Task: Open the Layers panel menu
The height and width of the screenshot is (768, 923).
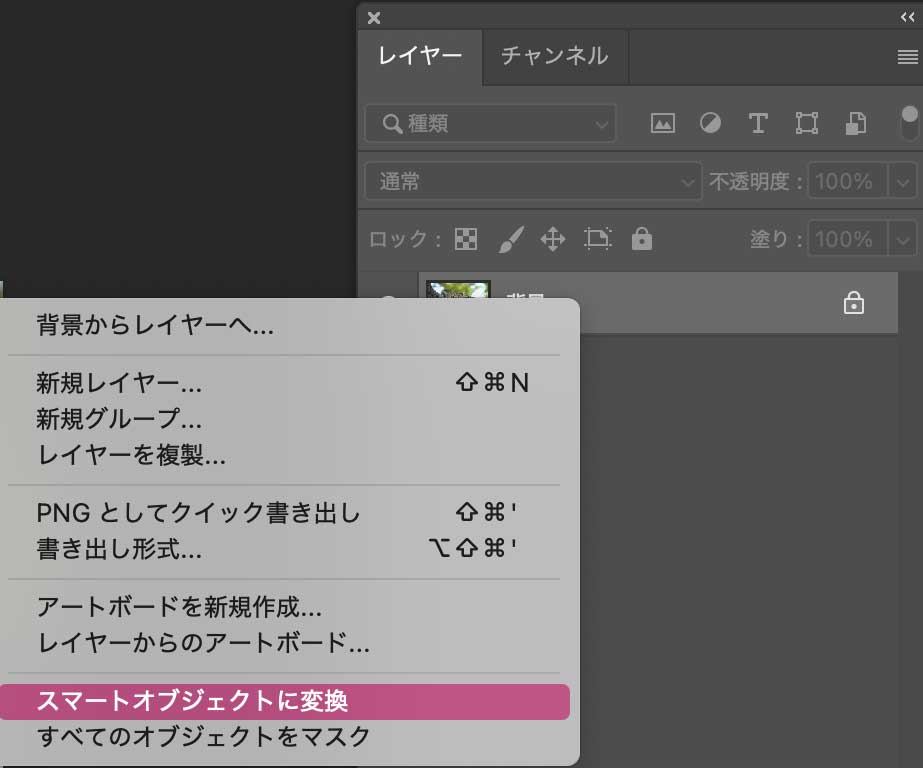Action: coord(908,57)
